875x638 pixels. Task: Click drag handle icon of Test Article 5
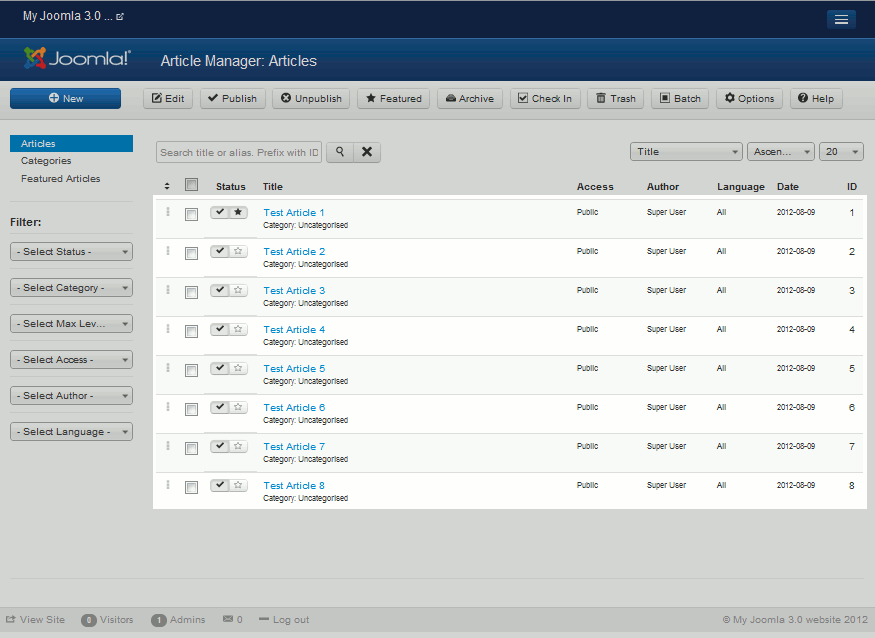[168, 368]
